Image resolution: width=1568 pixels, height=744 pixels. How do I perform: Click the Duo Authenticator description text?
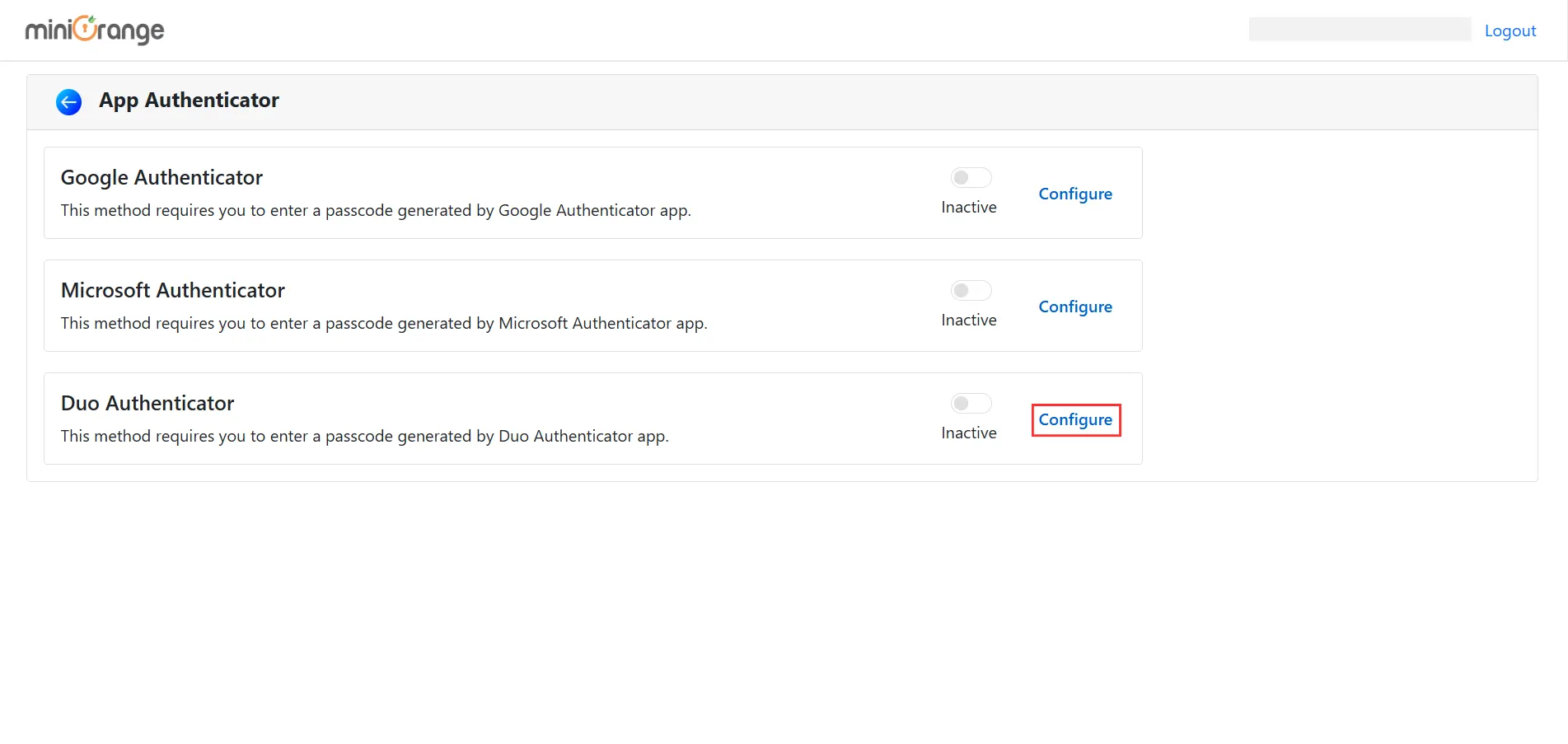364,436
